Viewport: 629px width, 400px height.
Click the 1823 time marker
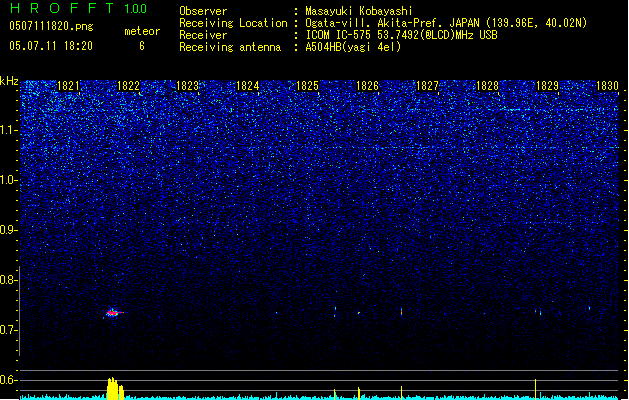tap(188, 86)
